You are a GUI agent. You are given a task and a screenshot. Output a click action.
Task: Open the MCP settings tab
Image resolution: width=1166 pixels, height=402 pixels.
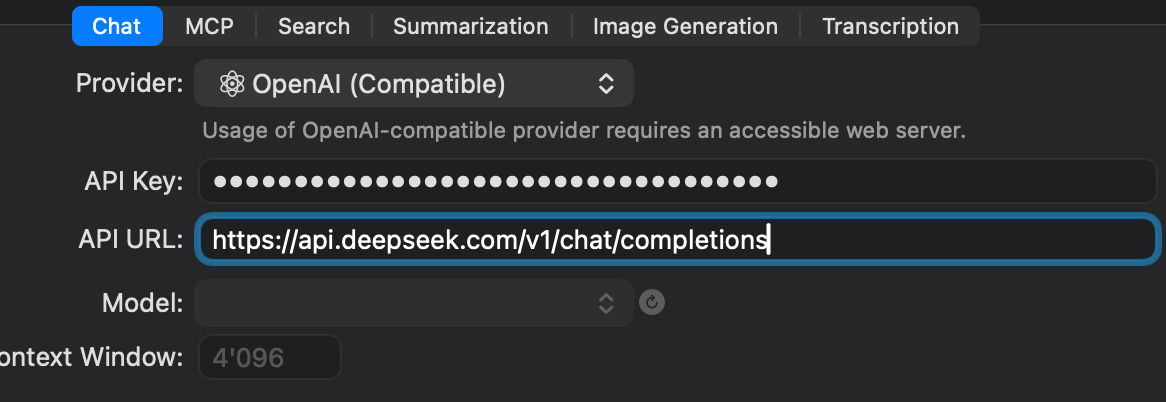[x=209, y=26]
